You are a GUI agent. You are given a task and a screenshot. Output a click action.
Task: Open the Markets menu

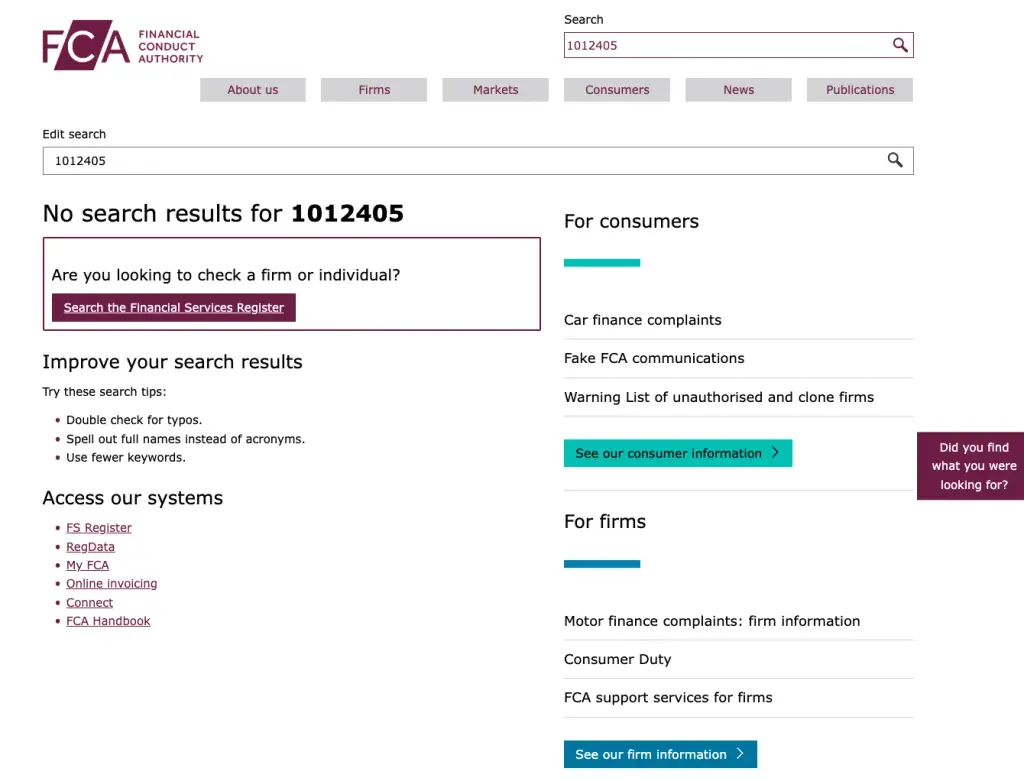(x=496, y=90)
